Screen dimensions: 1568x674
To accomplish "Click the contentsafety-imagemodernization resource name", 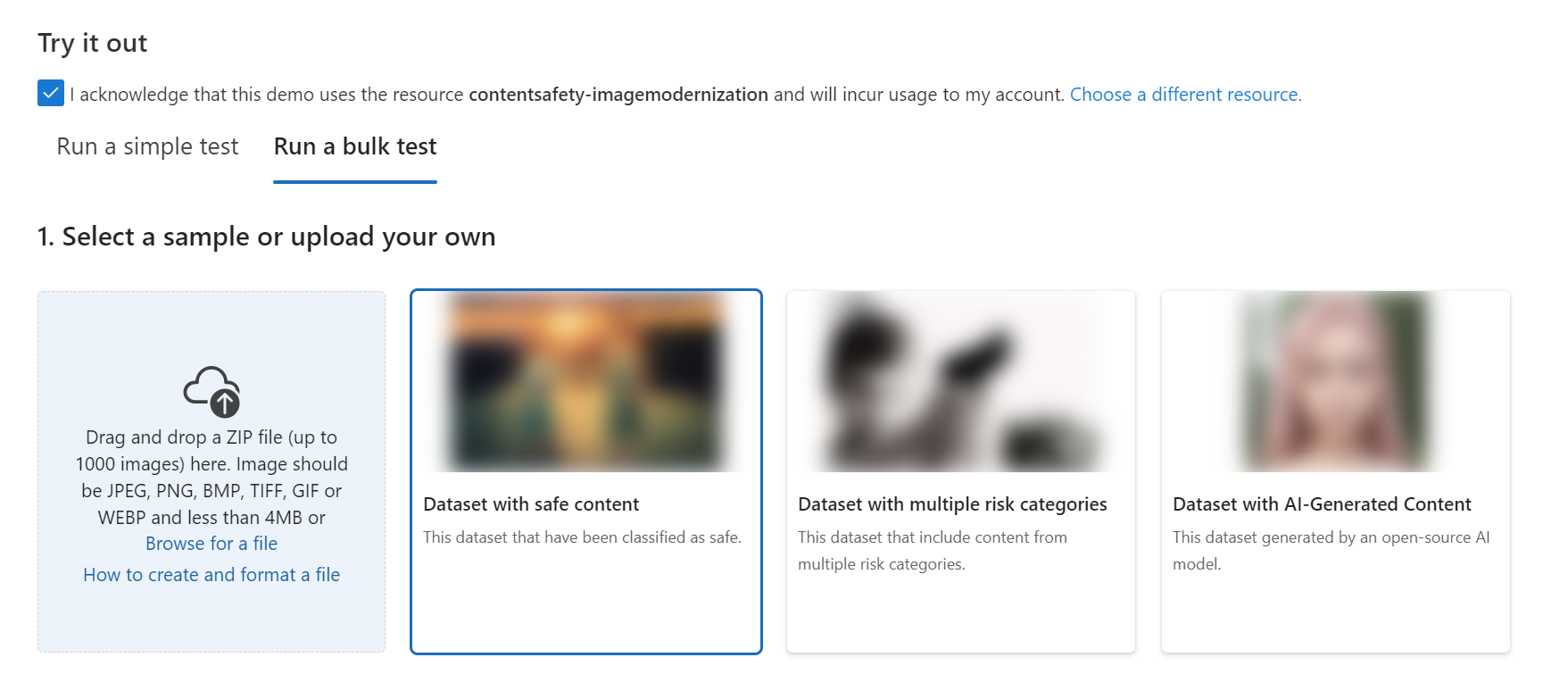I will point(618,95).
